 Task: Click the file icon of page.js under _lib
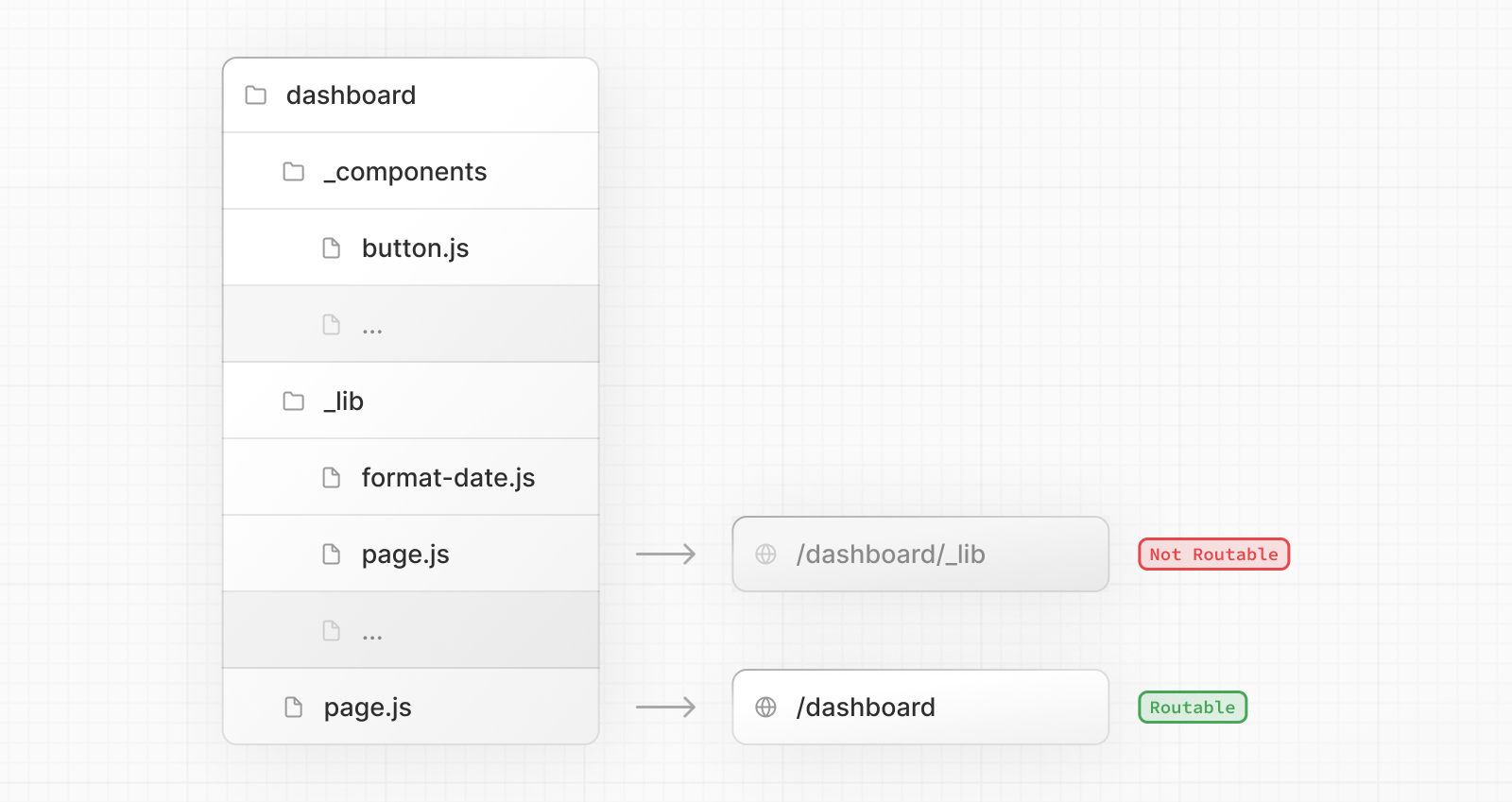tap(332, 555)
